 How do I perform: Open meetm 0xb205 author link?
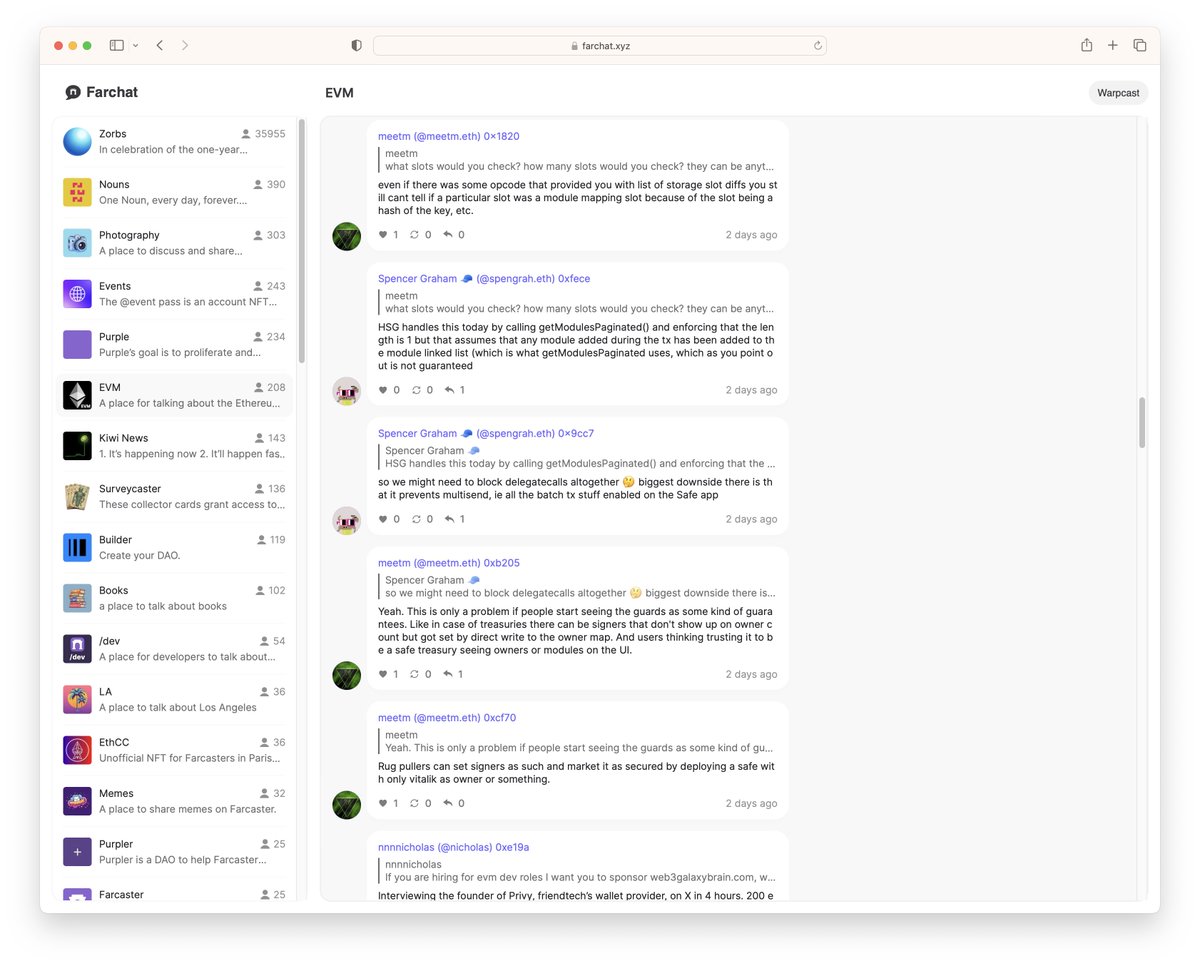coord(449,563)
